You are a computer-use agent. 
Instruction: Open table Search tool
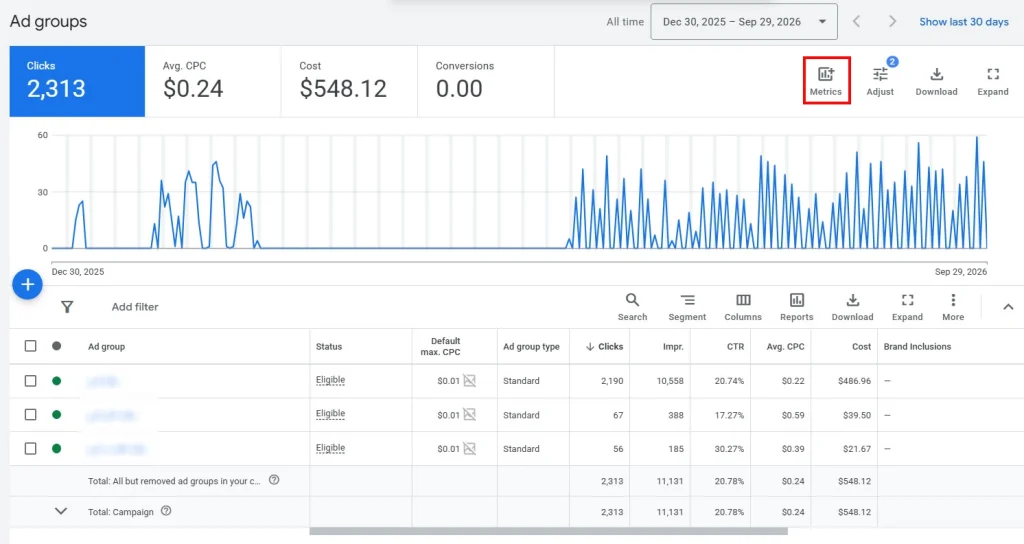point(632,307)
